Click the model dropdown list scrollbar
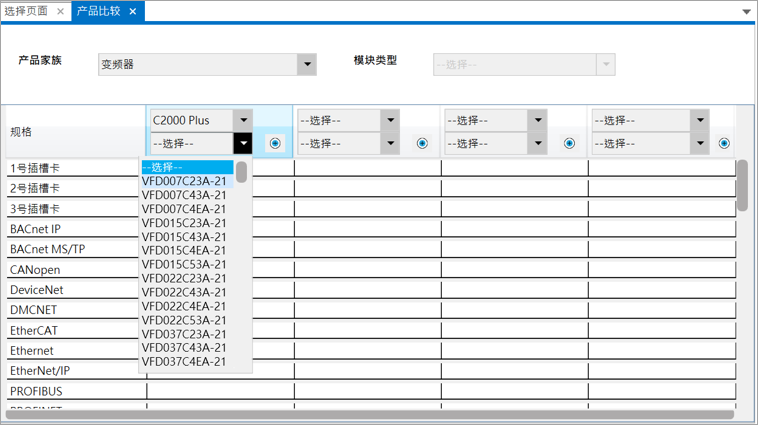This screenshot has height=425, width=758. 242,174
